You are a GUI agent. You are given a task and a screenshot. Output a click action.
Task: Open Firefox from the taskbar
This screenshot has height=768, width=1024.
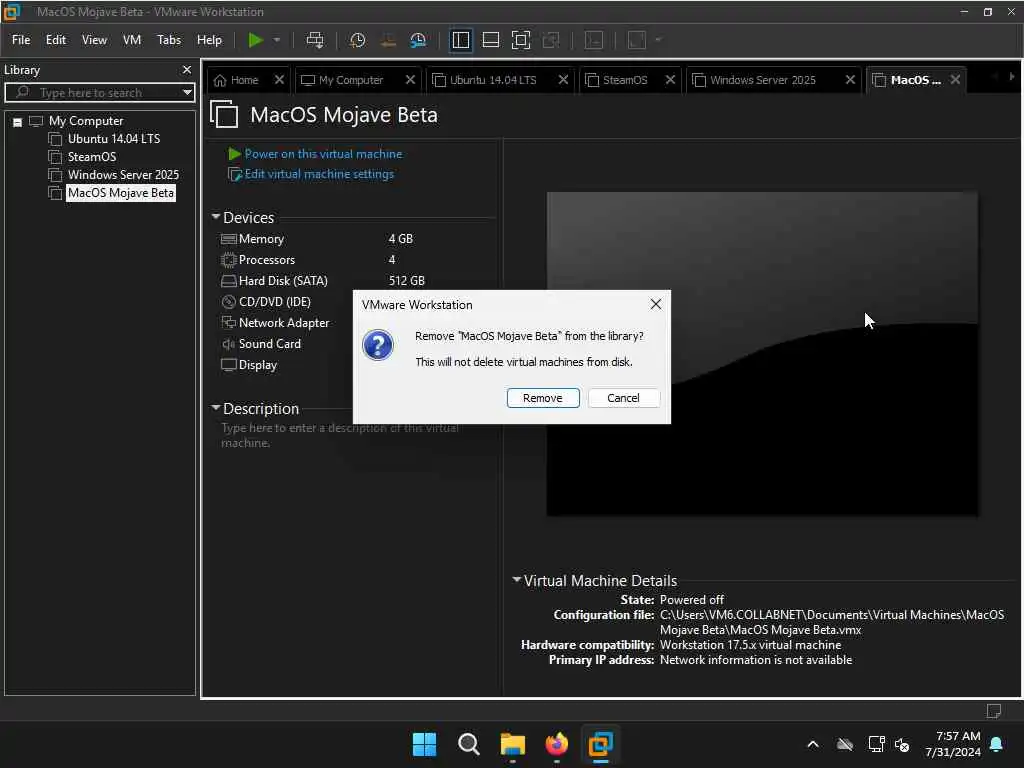click(556, 744)
